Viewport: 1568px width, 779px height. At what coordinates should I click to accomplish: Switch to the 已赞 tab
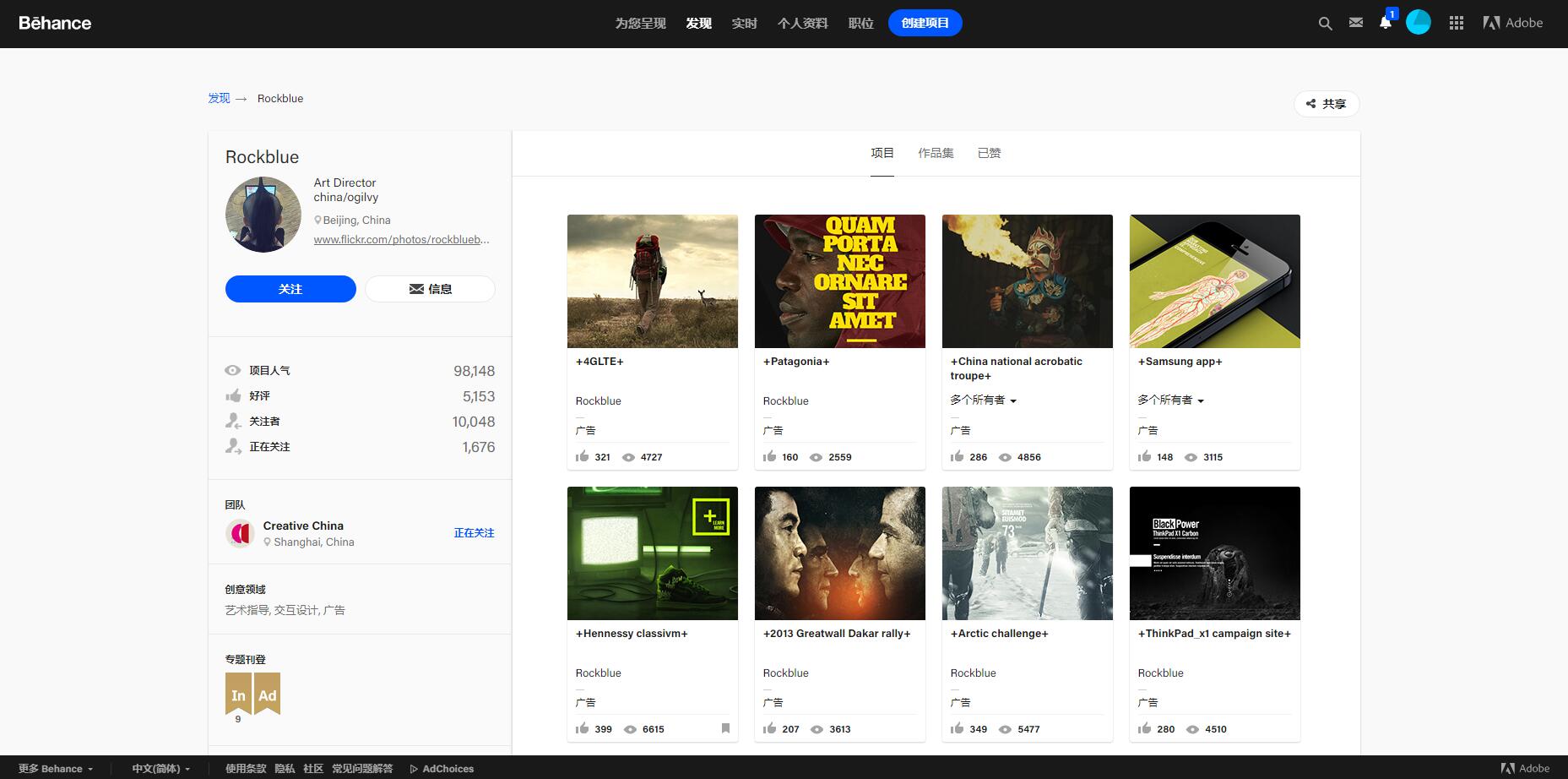pos(989,153)
